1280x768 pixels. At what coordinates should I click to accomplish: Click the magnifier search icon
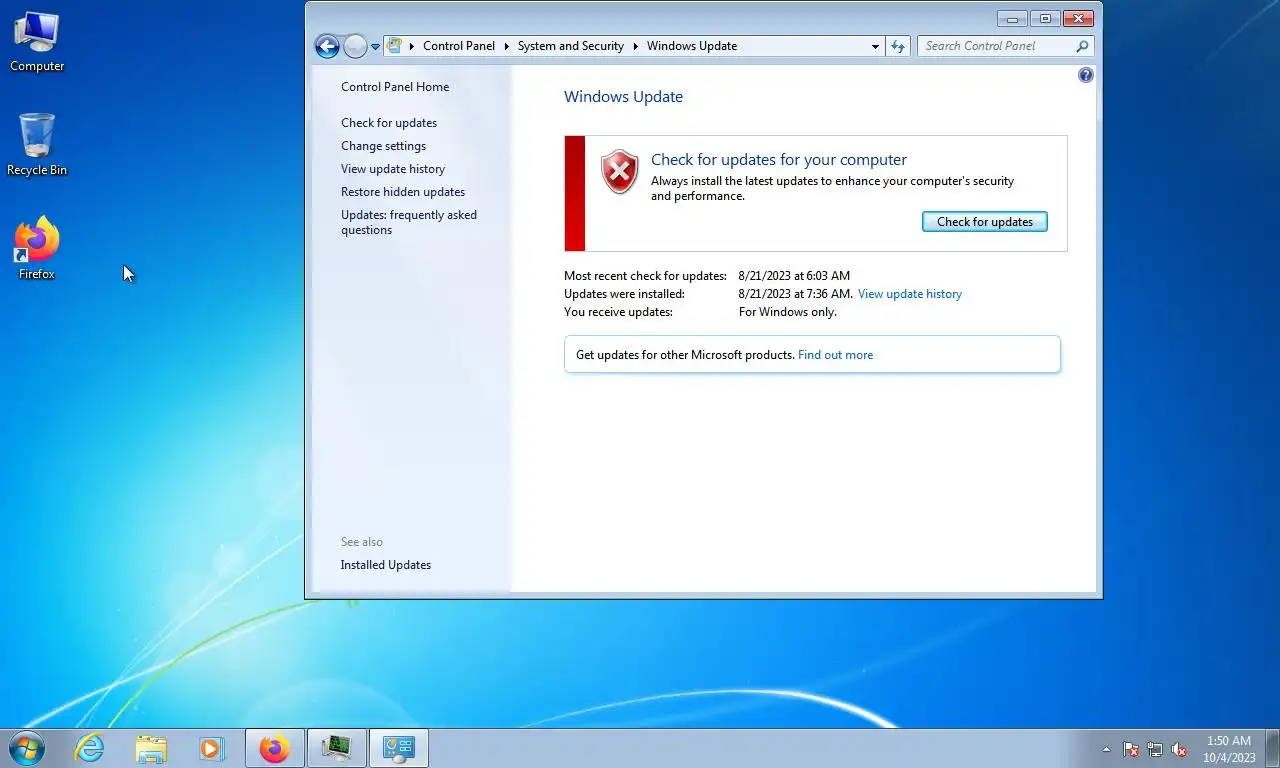1083,46
